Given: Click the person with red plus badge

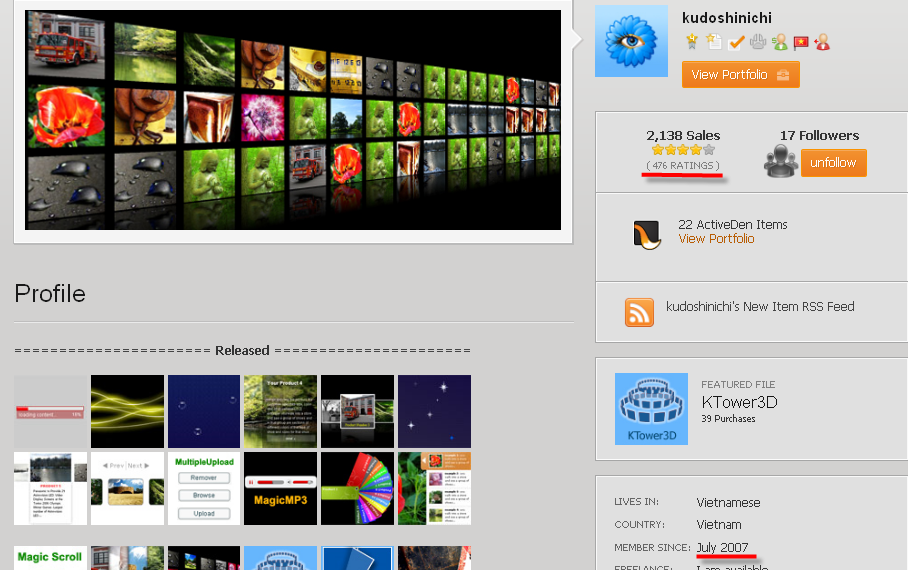Looking at the screenshot, I should (822, 42).
